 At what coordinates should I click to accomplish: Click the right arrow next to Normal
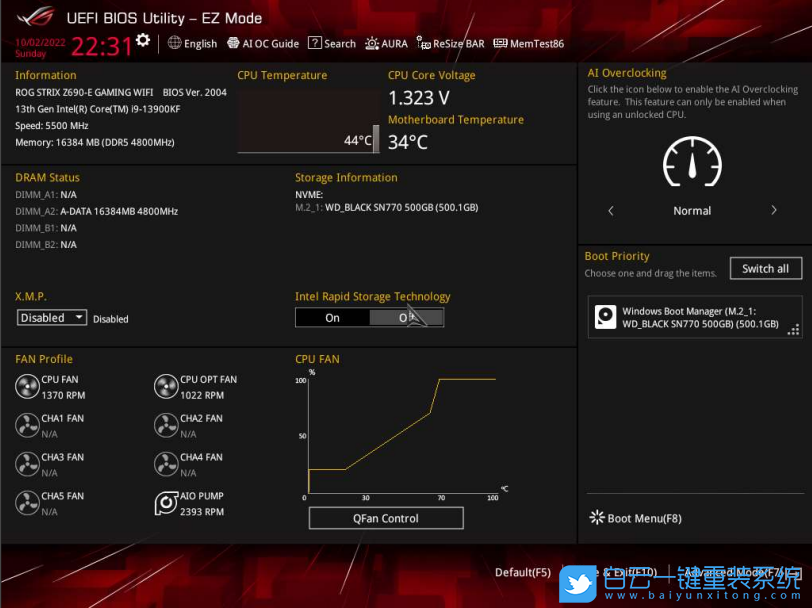pos(773,211)
